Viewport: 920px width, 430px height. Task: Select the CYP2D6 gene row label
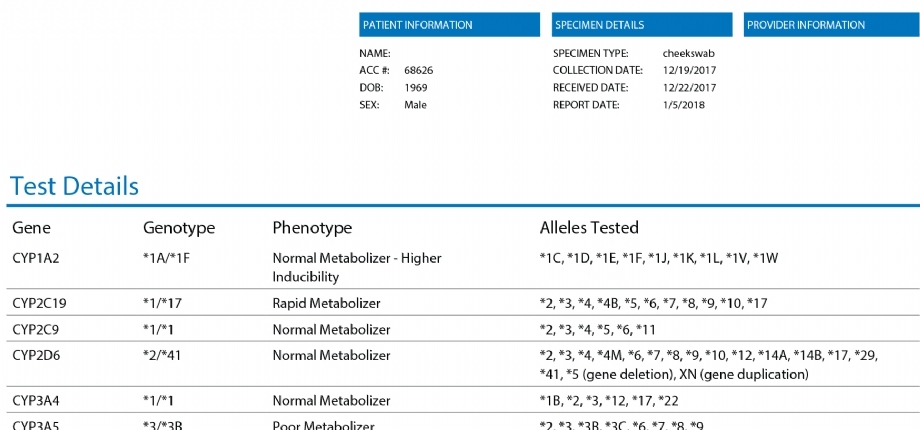(36, 355)
